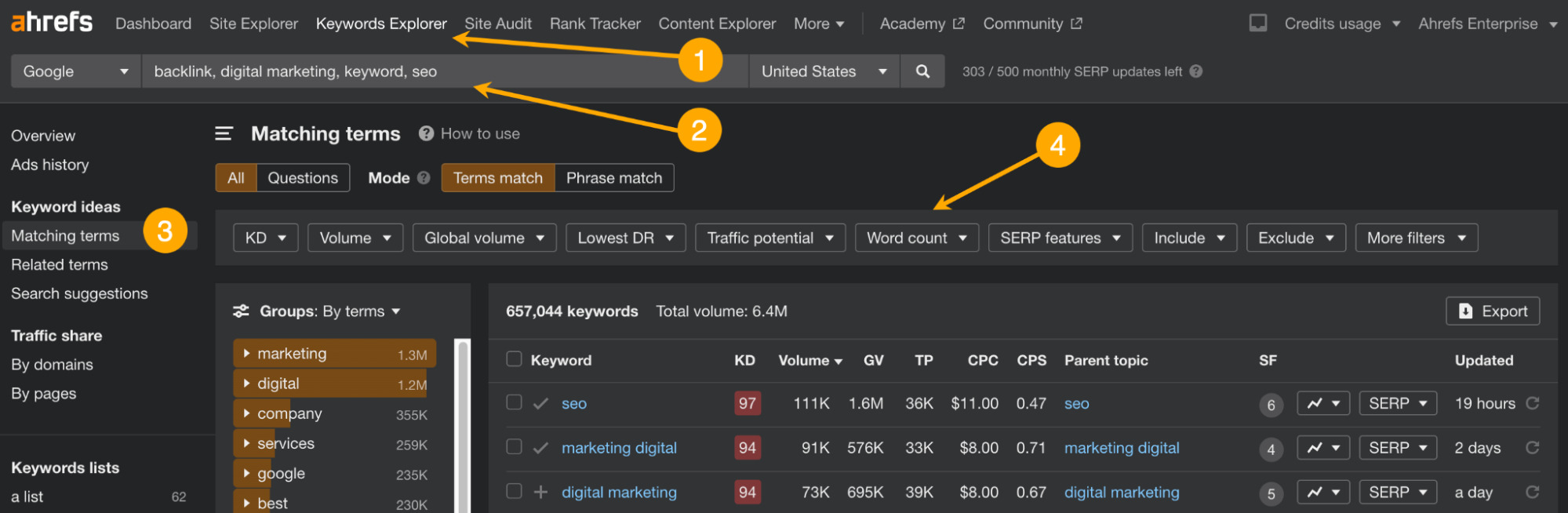Open the Exclude filter dropdown

pos(1297,238)
